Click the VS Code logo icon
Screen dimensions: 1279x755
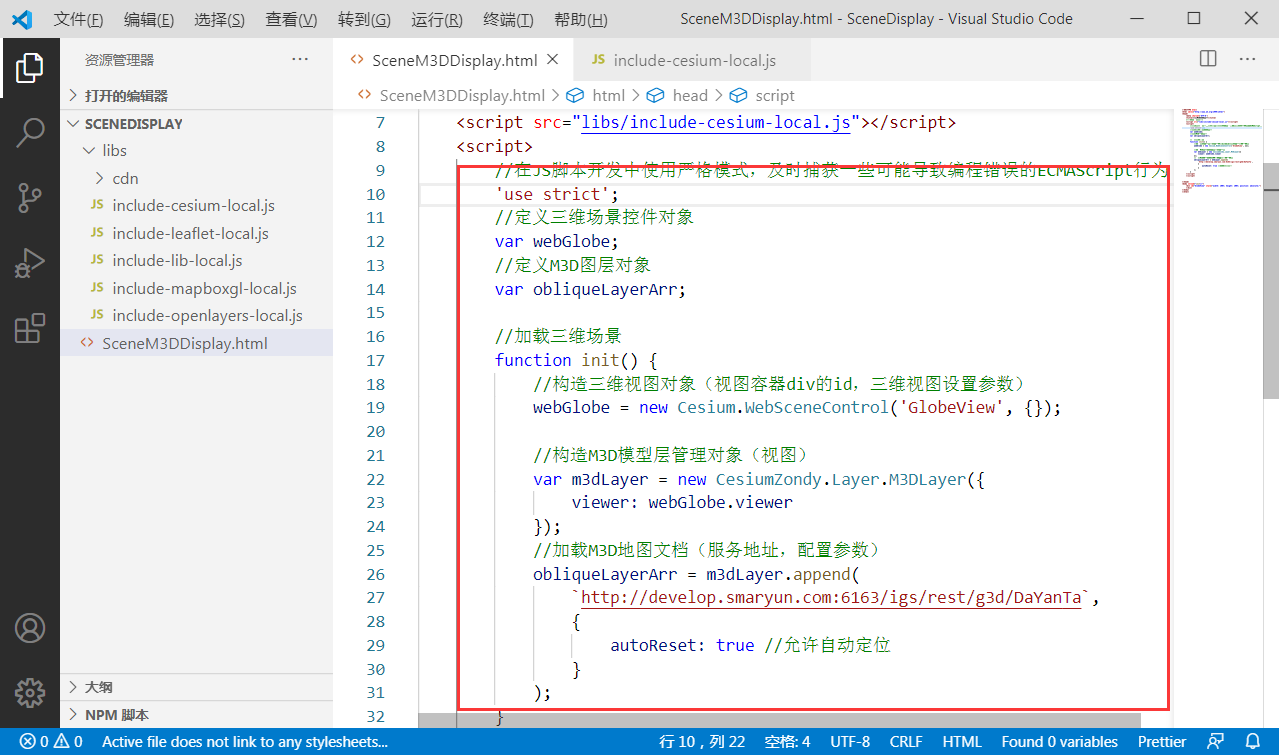point(22,19)
